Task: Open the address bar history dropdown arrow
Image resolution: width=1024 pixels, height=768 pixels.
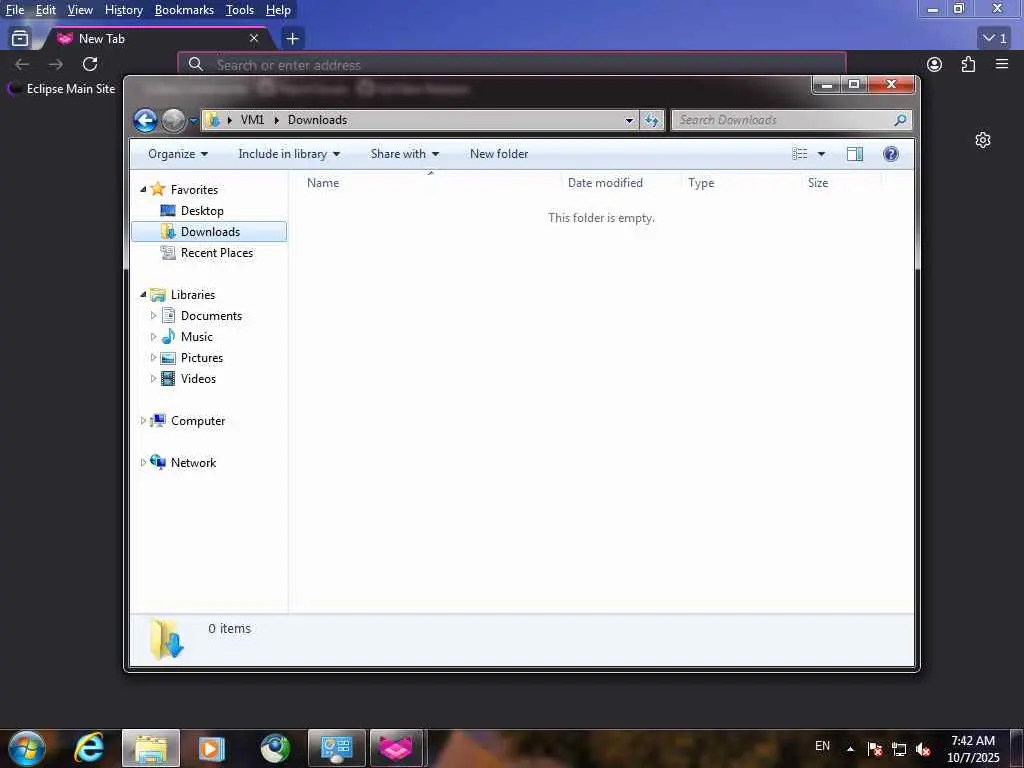Action: coord(629,120)
